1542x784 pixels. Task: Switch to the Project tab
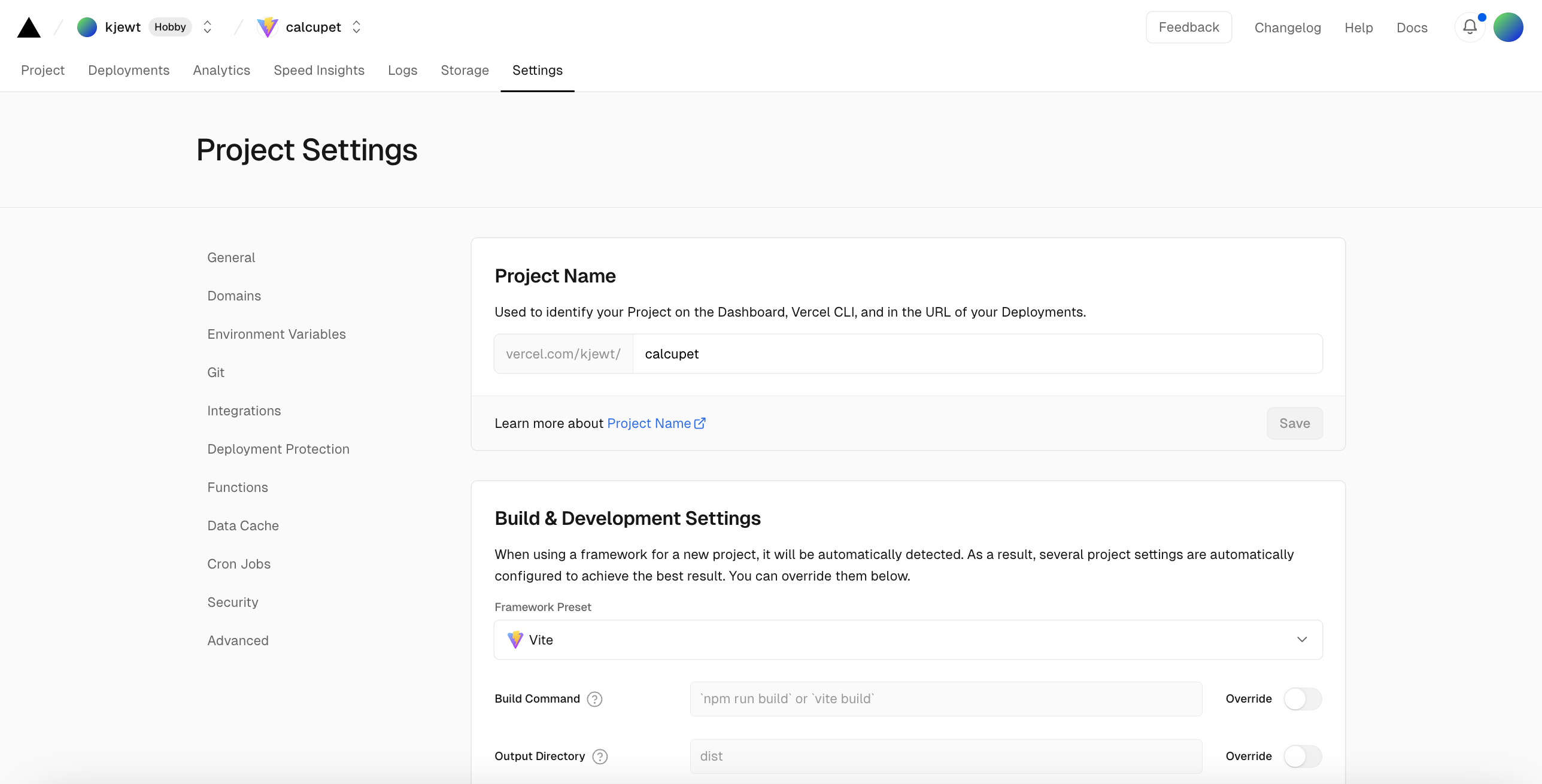(x=43, y=70)
